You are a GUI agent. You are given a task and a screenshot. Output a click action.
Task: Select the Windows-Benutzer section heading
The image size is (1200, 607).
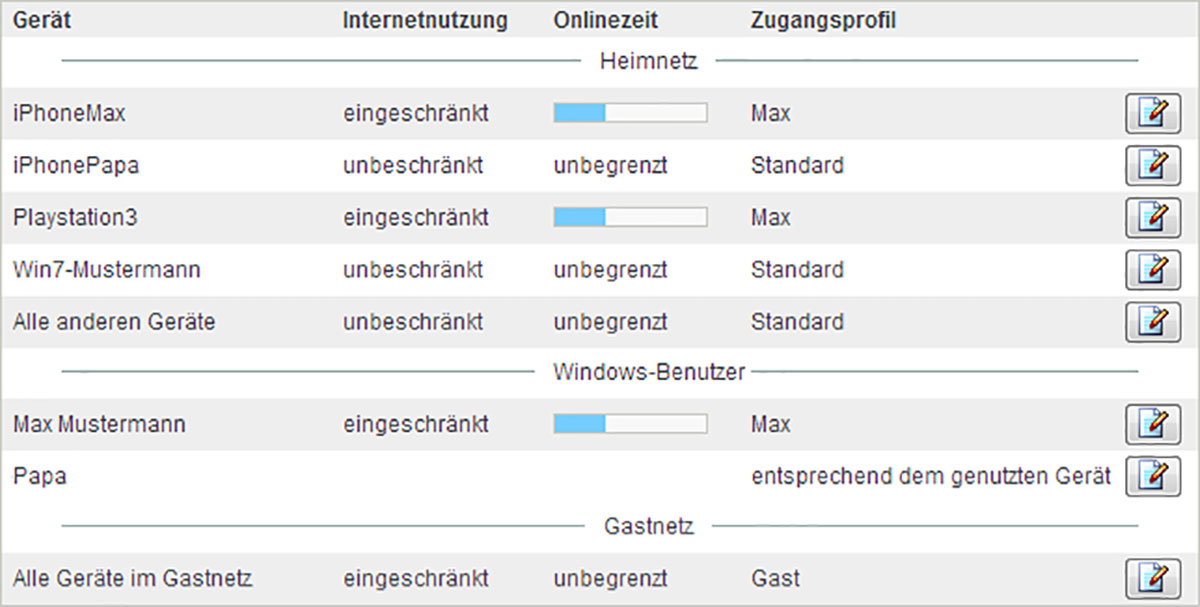pos(649,373)
